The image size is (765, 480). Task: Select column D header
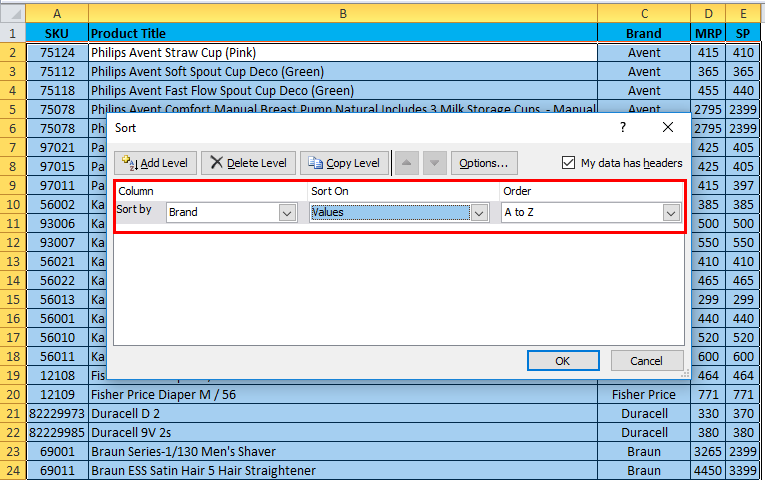[708, 14]
